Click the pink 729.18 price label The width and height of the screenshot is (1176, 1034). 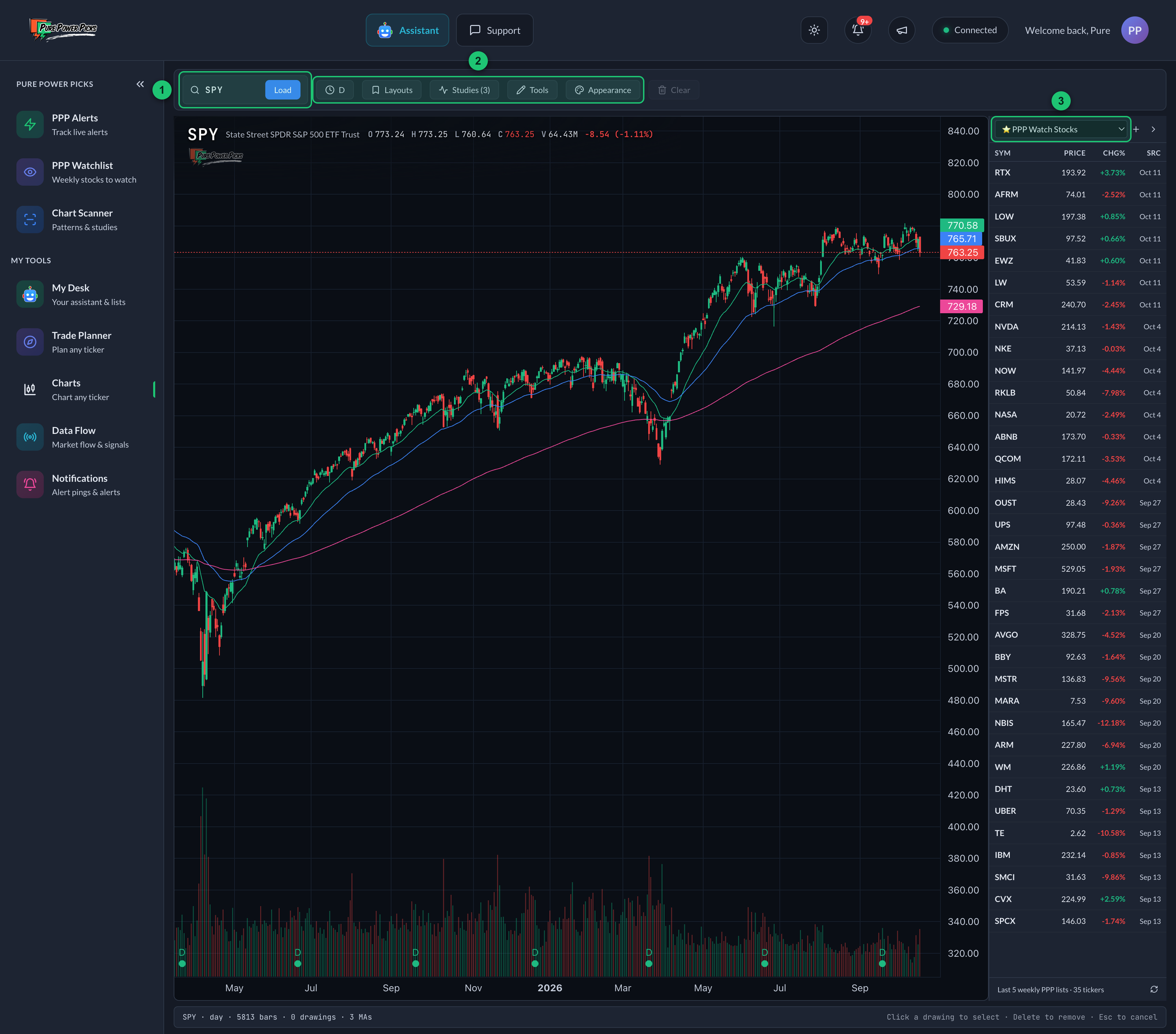click(962, 307)
